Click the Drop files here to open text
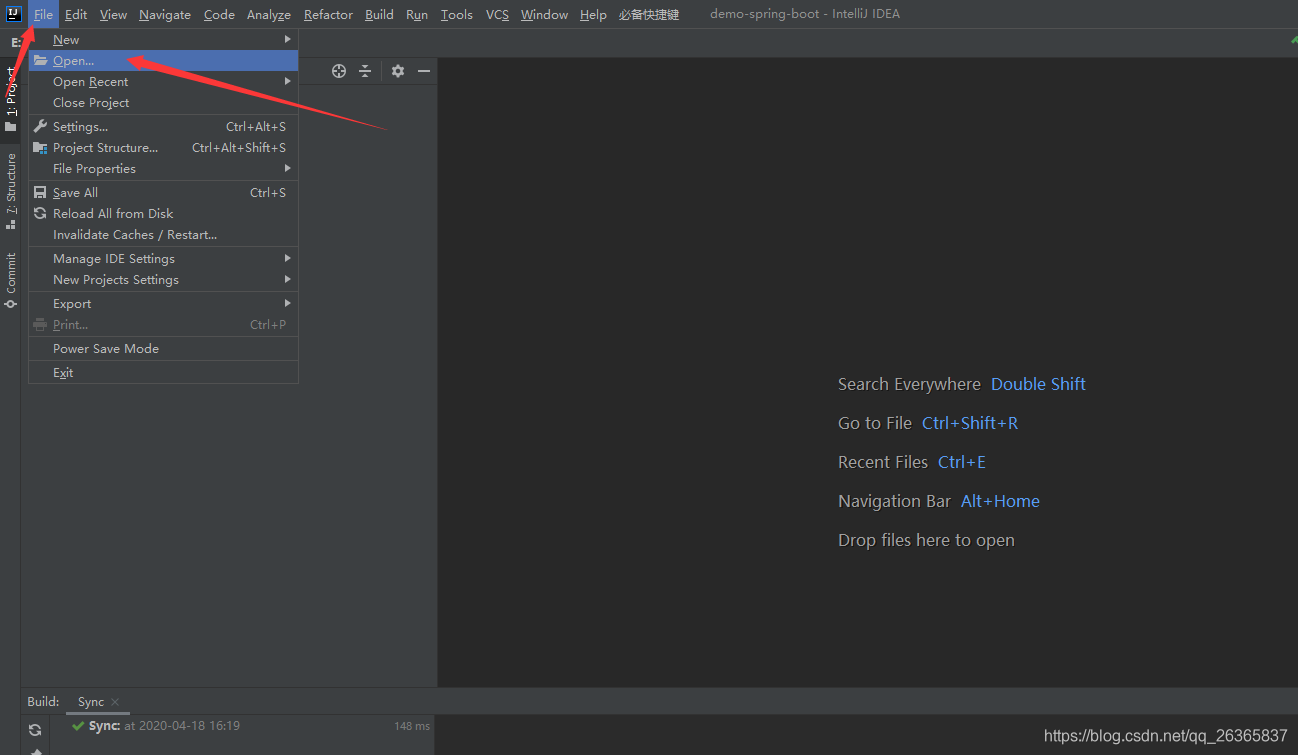1298x755 pixels. click(926, 540)
